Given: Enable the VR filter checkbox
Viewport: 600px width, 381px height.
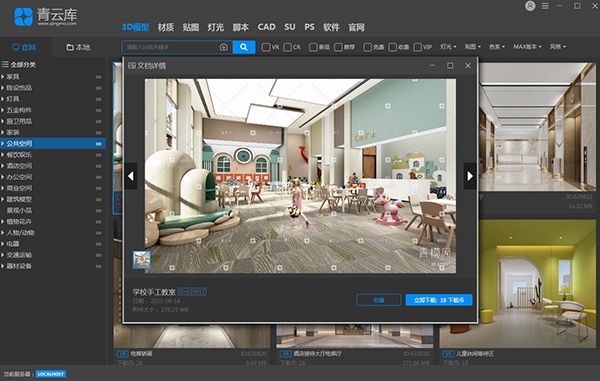Looking at the screenshot, I should [x=266, y=47].
